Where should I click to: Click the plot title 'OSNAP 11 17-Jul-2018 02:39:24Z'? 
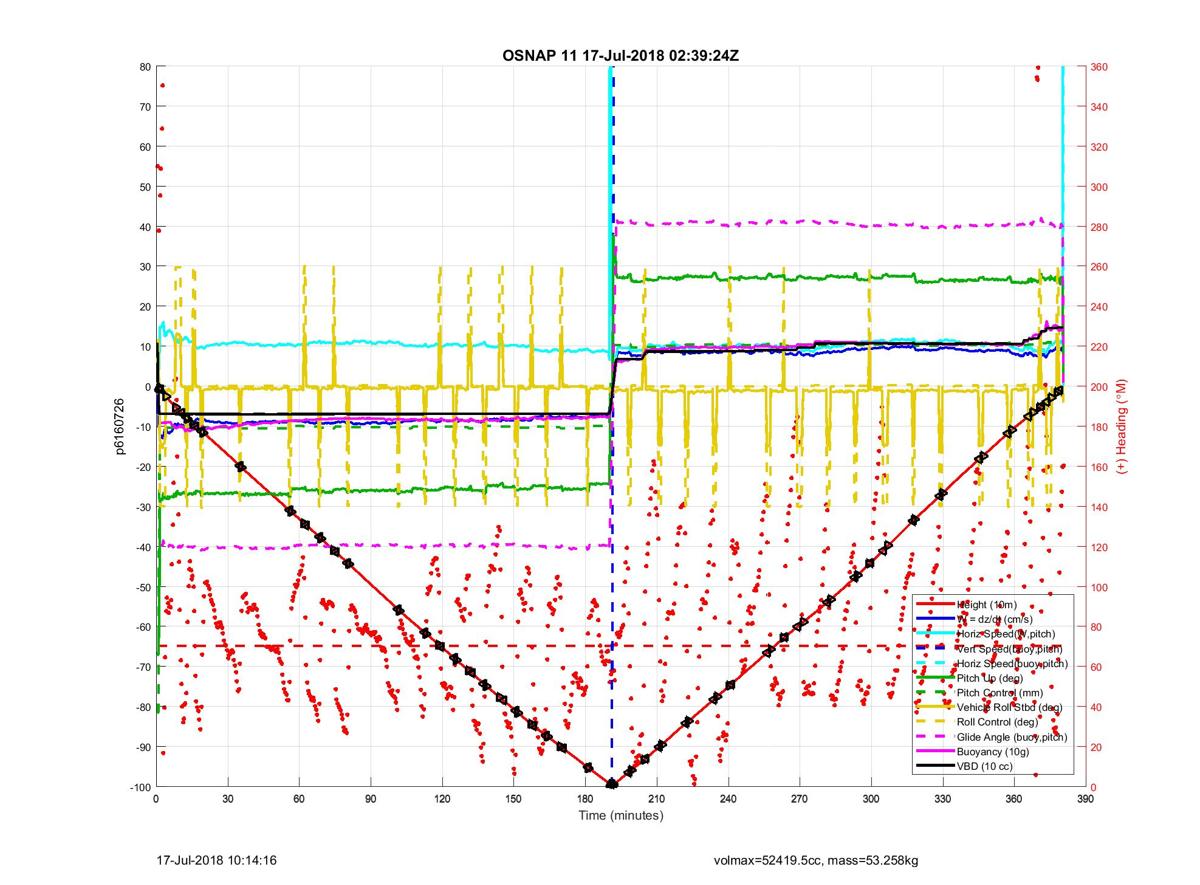click(x=620, y=55)
